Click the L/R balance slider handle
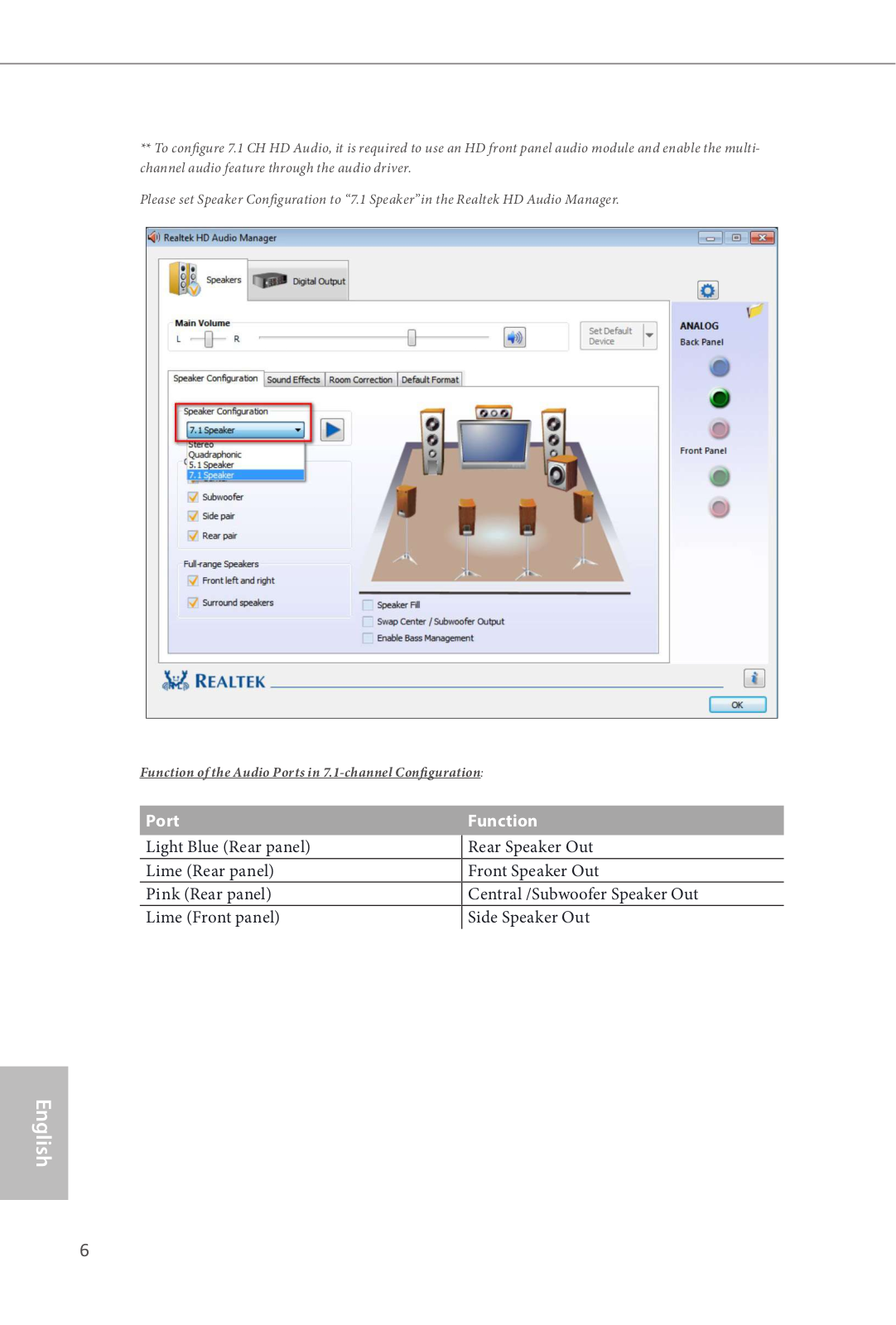 (x=209, y=339)
